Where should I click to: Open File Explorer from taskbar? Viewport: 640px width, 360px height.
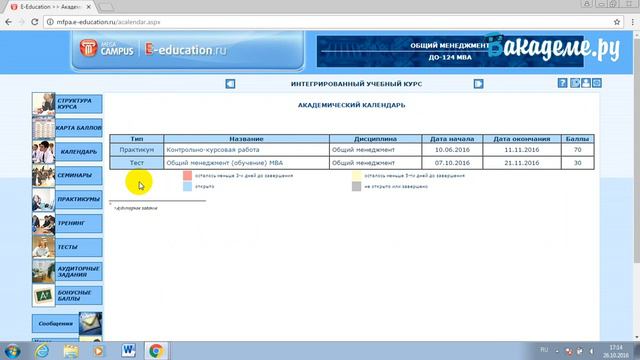(x=71, y=351)
